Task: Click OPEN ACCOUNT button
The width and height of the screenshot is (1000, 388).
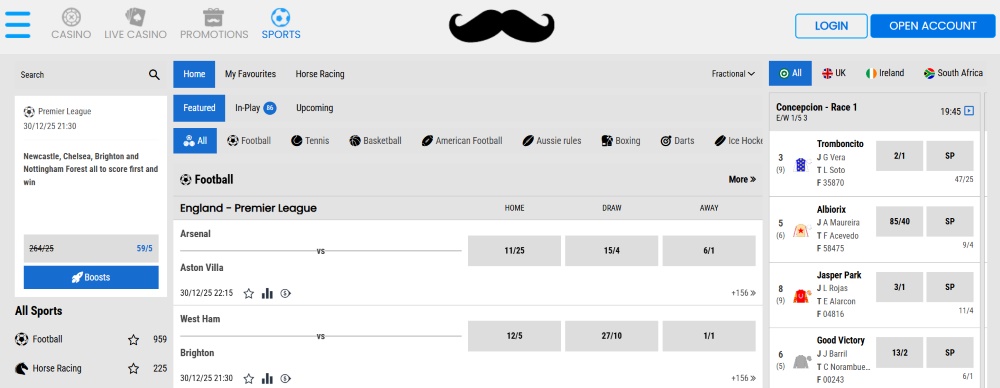Action: pos(932,26)
